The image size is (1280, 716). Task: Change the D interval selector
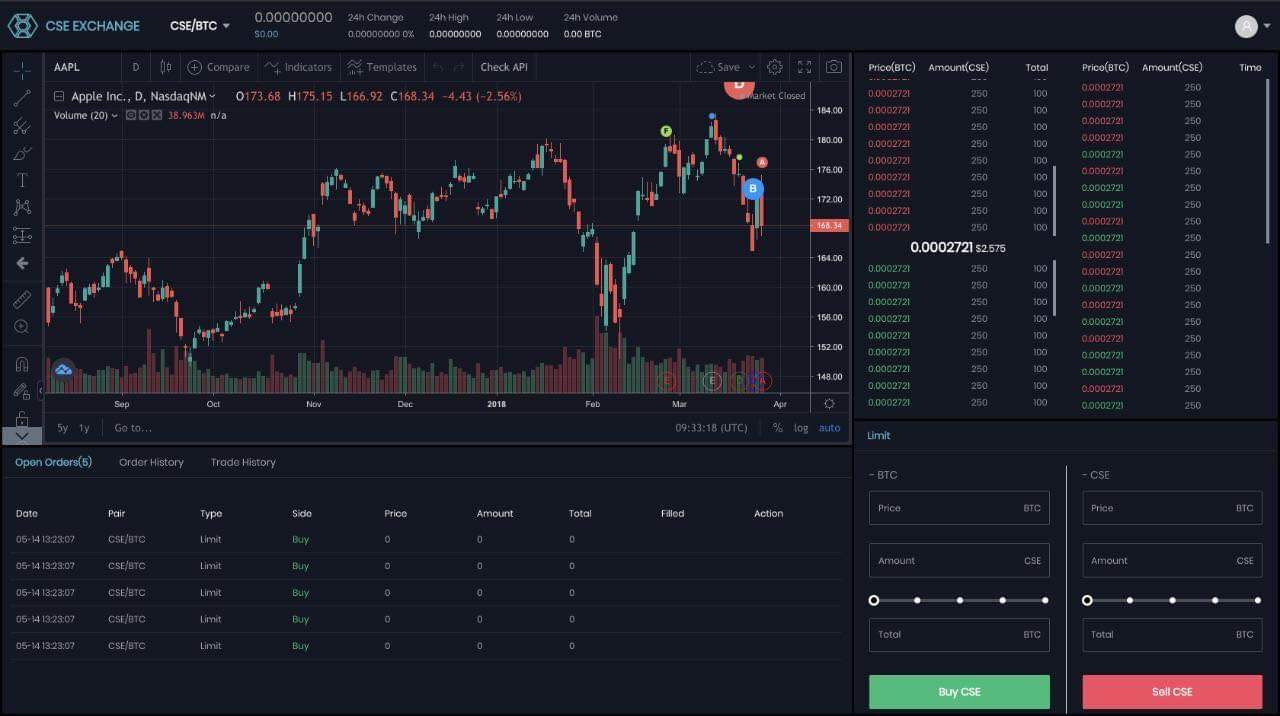point(136,67)
